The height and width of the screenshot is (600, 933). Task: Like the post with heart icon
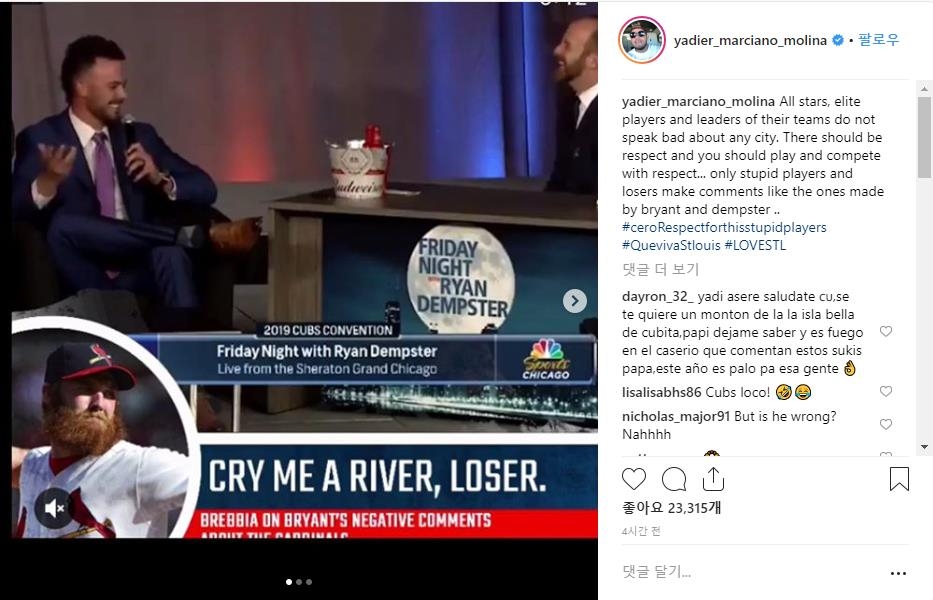(634, 479)
